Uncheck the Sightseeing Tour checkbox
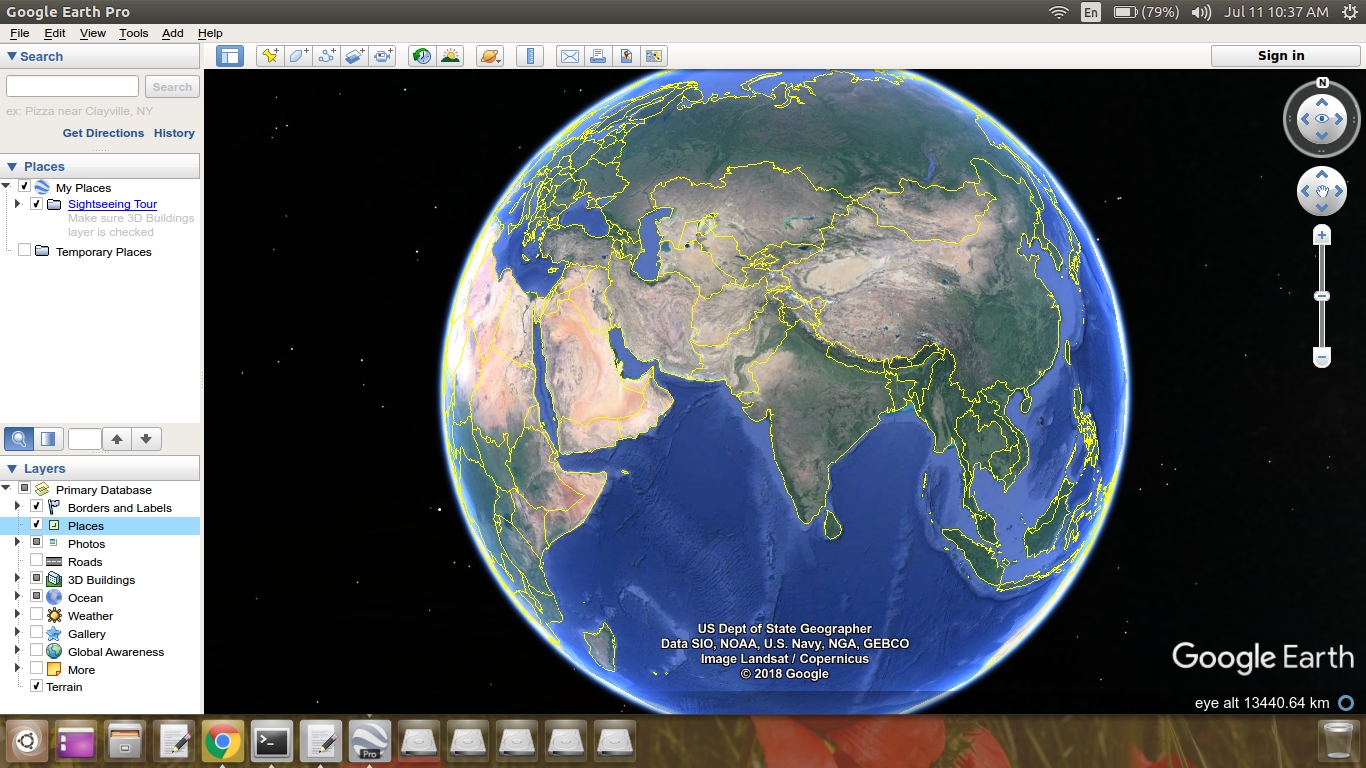The height and width of the screenshot is (768, 1366). point(37,204)
